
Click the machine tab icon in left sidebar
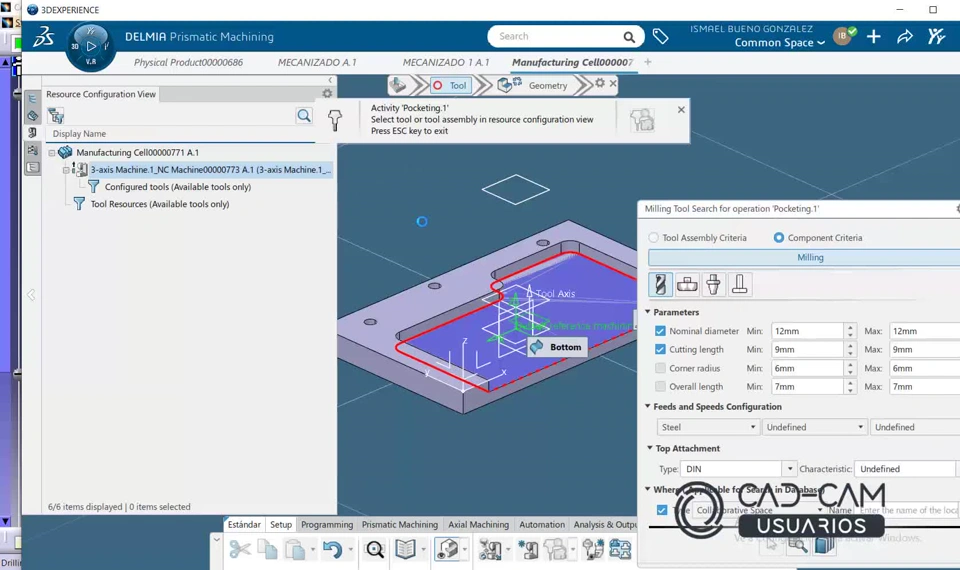click(x=32, y=132)
